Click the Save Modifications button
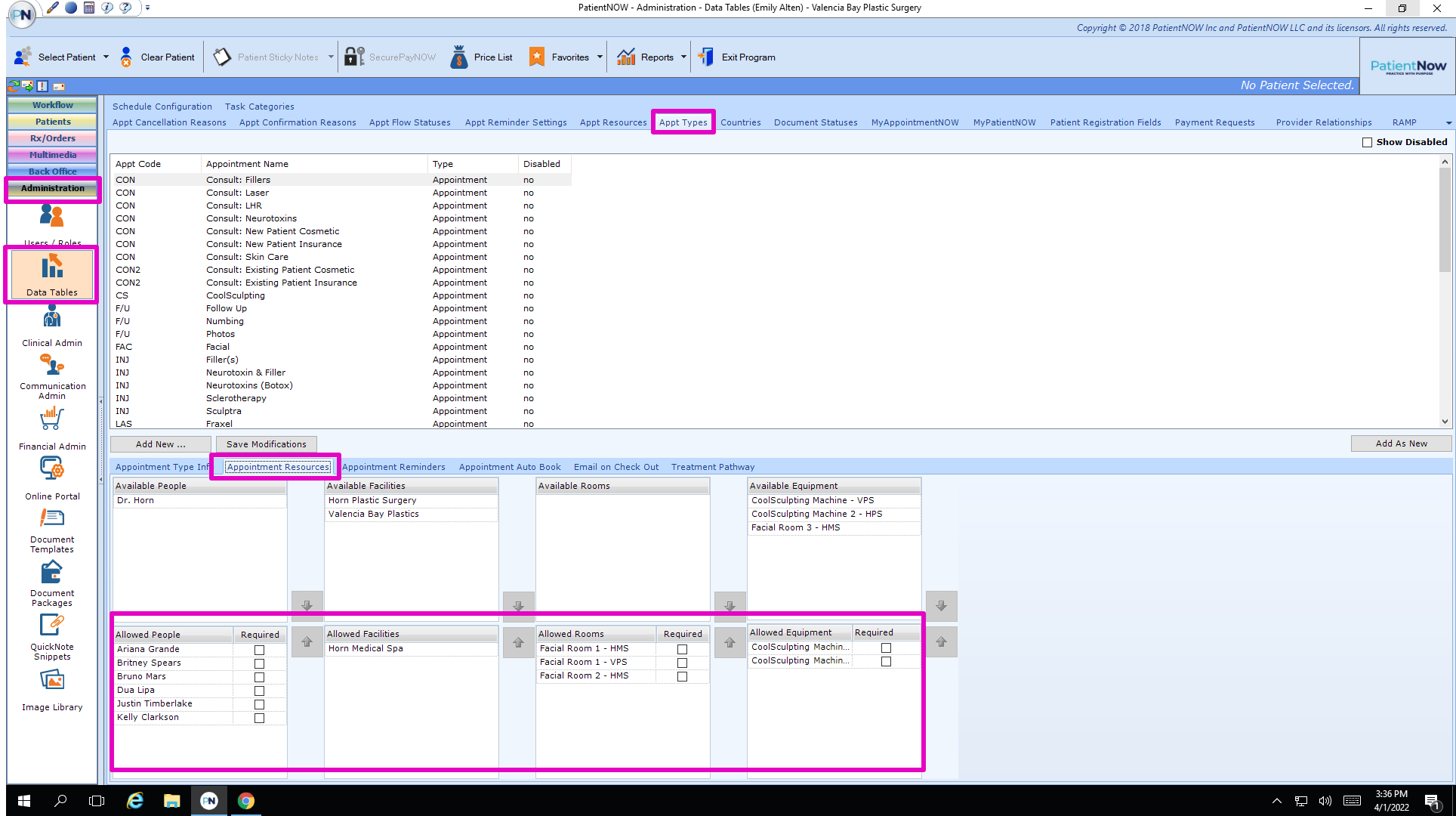Viewport: 1456px width, 816px height. pyautogui.click(x=266, y=444)
